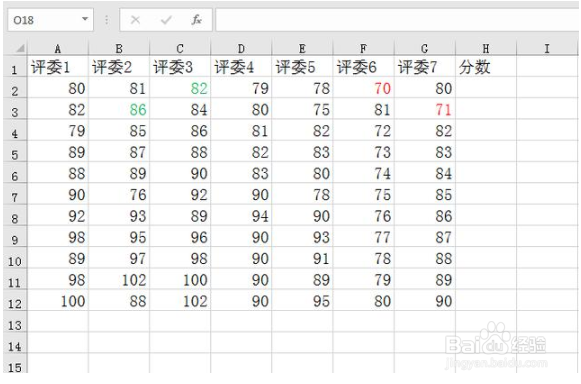Select cell C11 with value 100
The width and height of the screenshot is (581, 384).
click(180, 279)
